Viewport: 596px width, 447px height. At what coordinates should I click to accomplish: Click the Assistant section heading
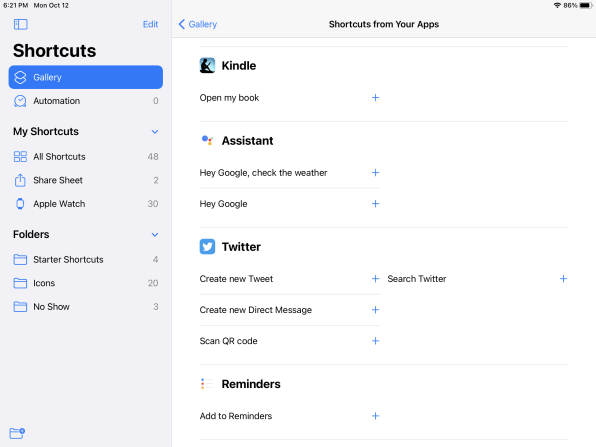click(x=247, y=141)
